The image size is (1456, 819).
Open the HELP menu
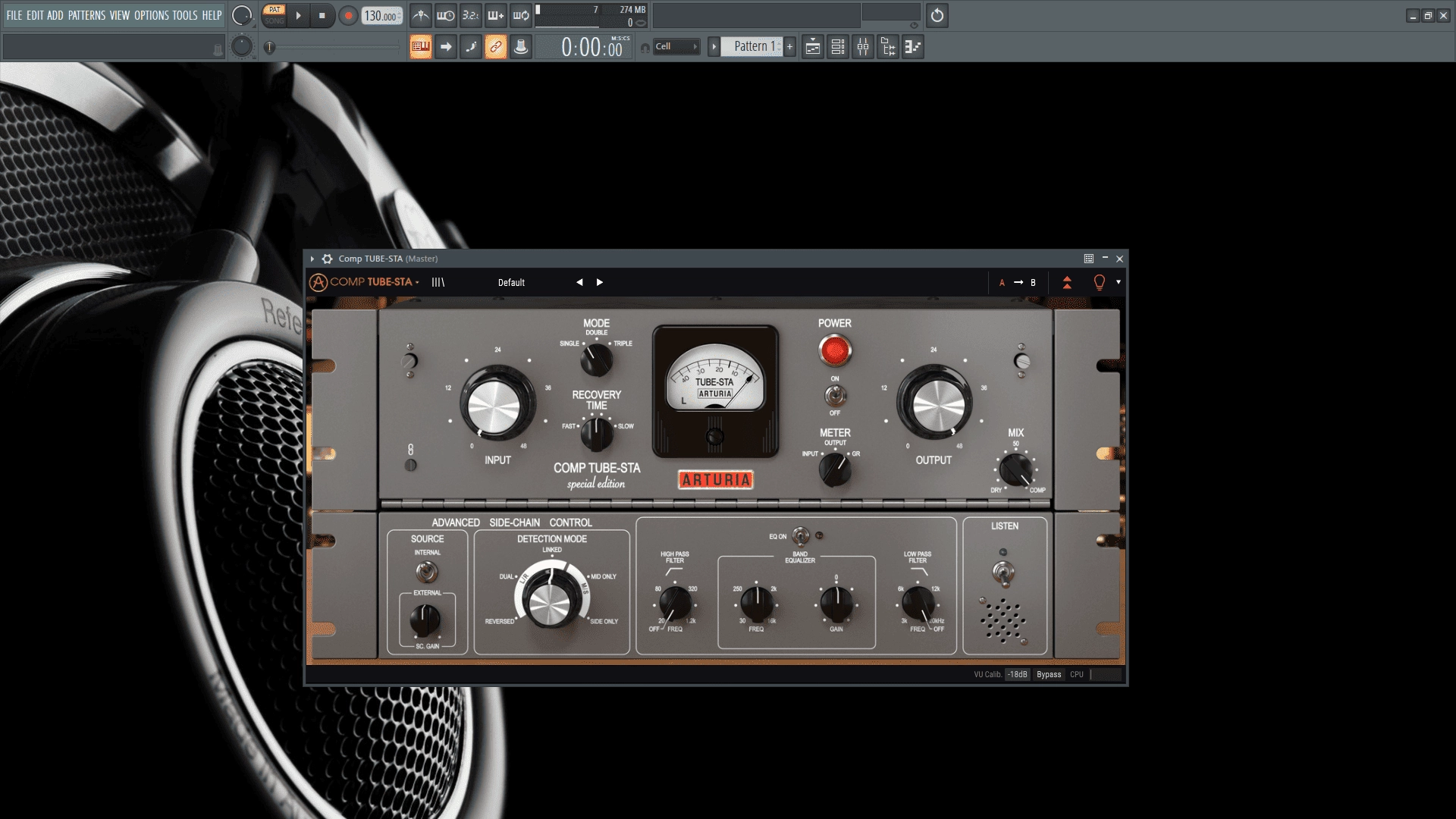(212, 15)
